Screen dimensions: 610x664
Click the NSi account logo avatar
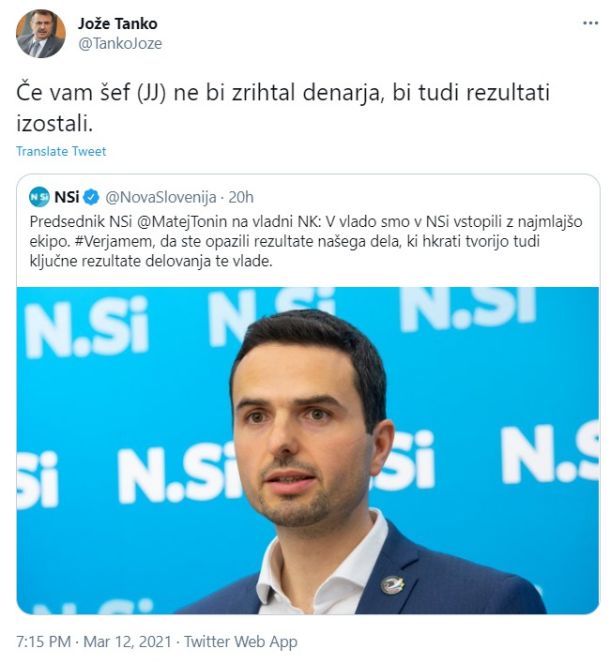coord(39,197)
